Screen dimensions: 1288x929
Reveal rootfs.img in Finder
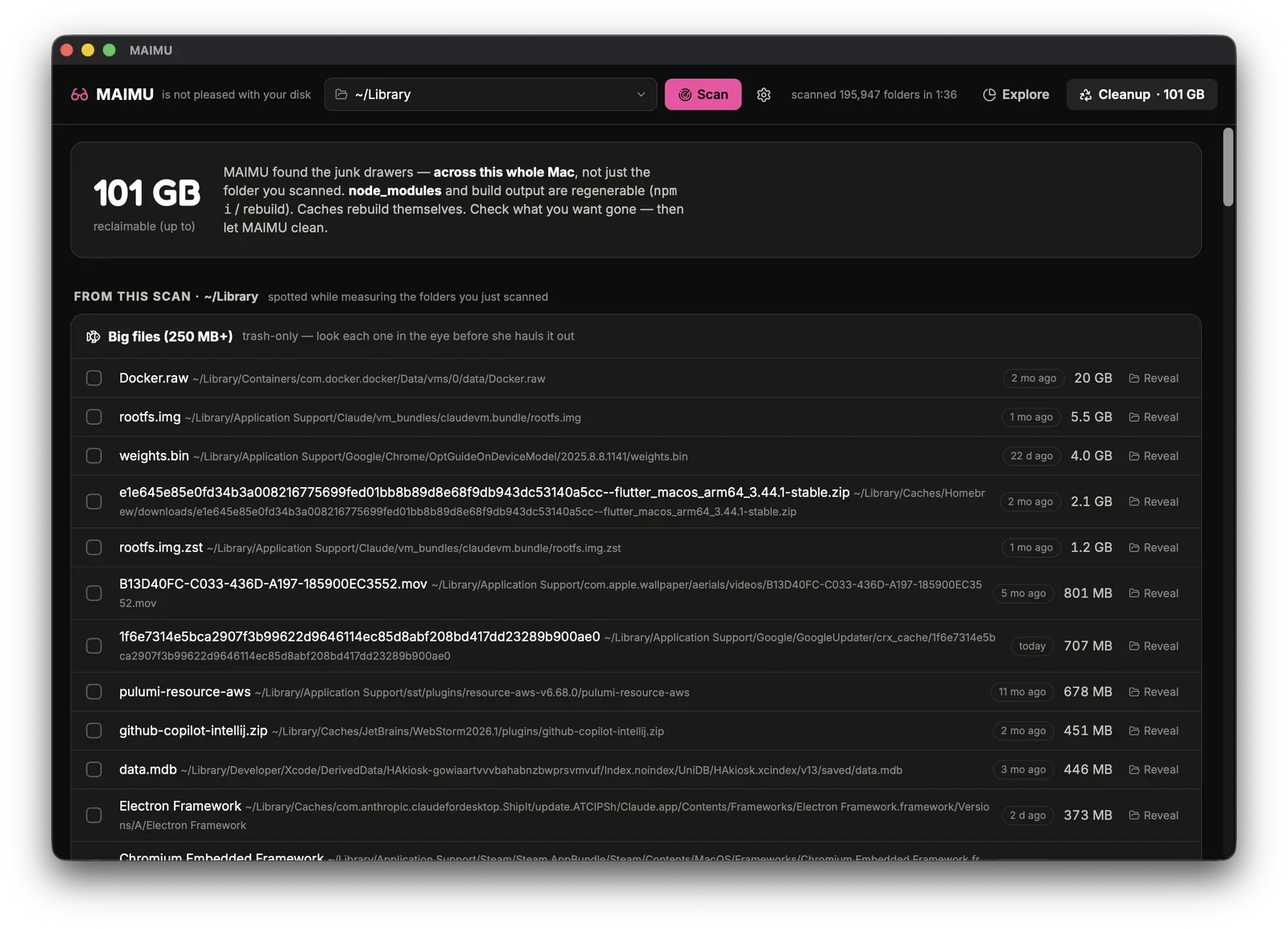pyautogui.click(x=1154, y=417)
